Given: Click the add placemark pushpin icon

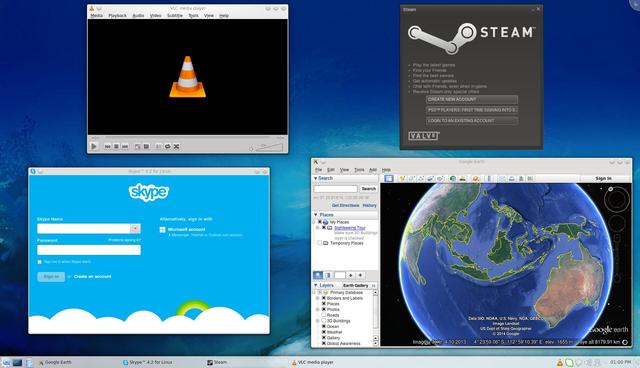Looking at the screenshot, I should click(402, 178).
